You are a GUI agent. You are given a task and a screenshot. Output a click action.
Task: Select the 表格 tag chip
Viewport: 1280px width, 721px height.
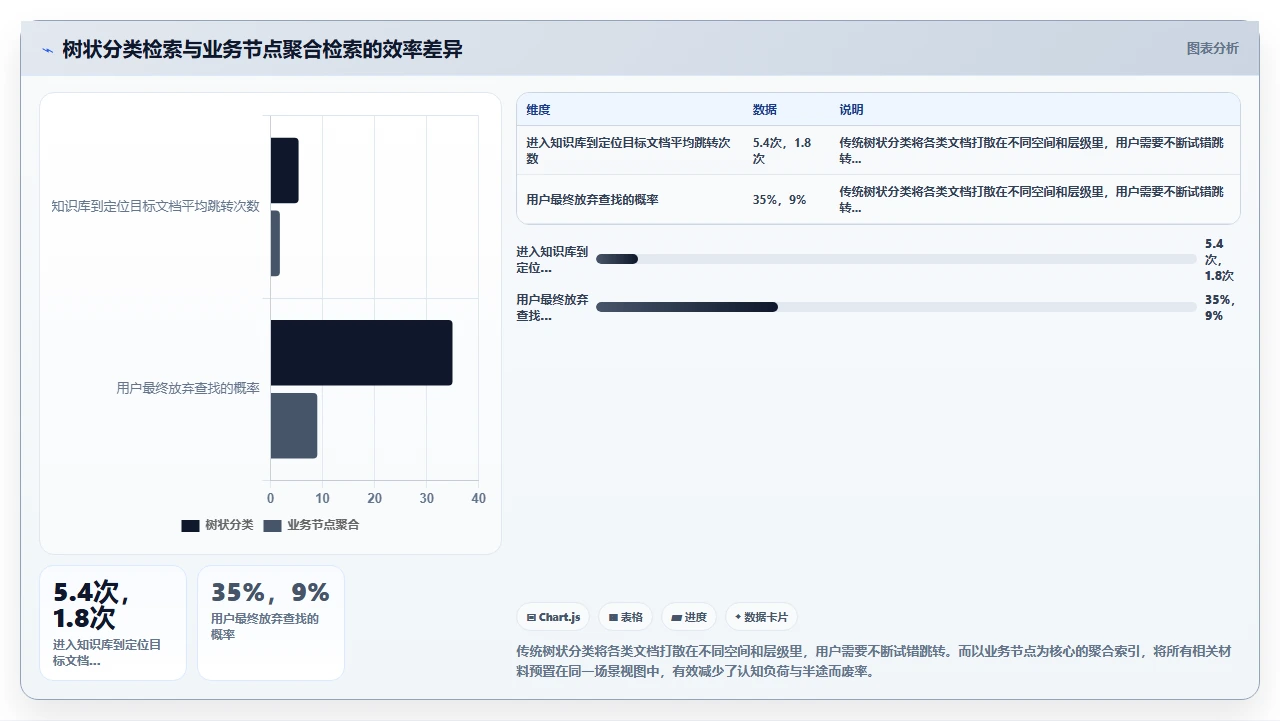click(625, 618)
